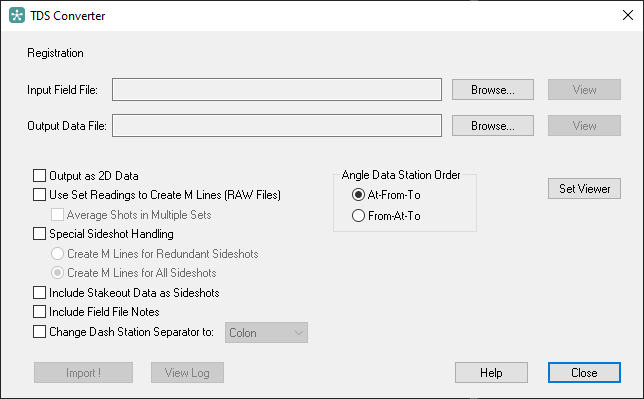Screen dimensions: 644x399
Task: Click the View Log button
Action: pos(187,373)
